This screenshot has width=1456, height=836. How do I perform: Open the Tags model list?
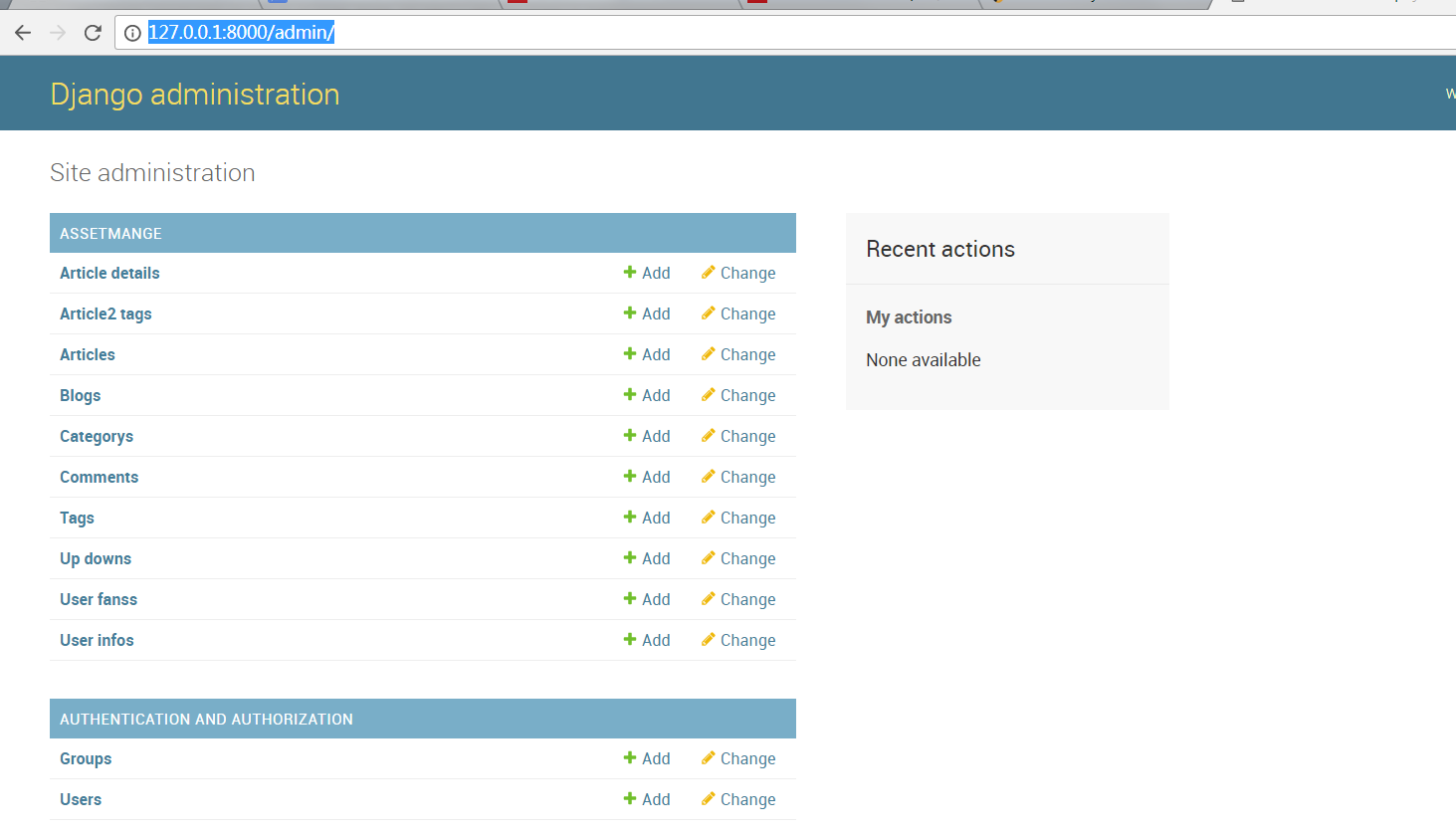tap(77, 518)
